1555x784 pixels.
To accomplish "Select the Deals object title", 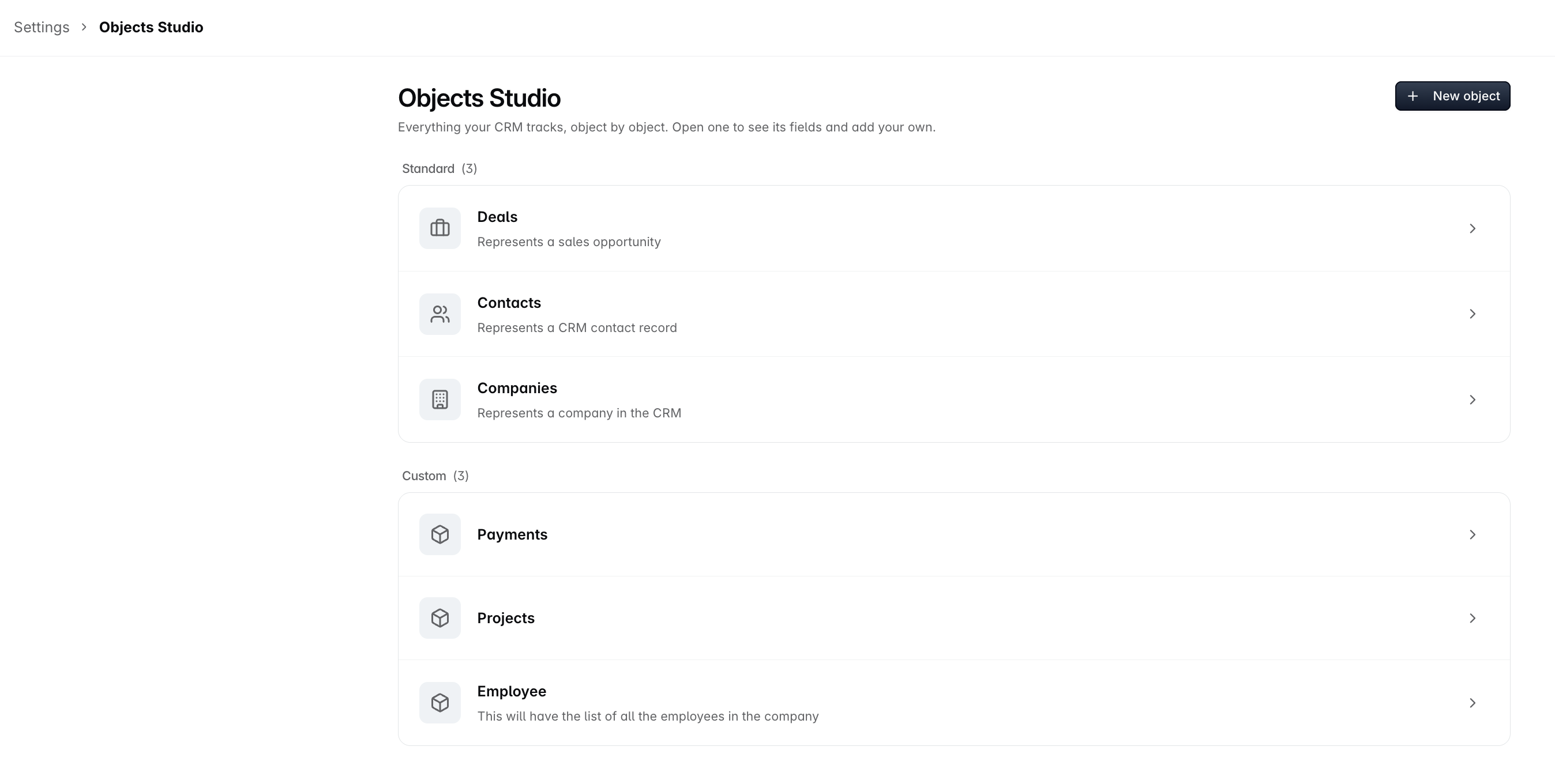I will (497, 217).
